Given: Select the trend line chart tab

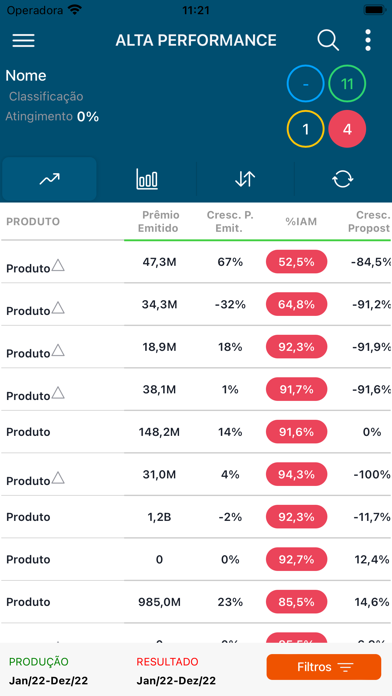Looking at the screenshot, I should [49, 179].
